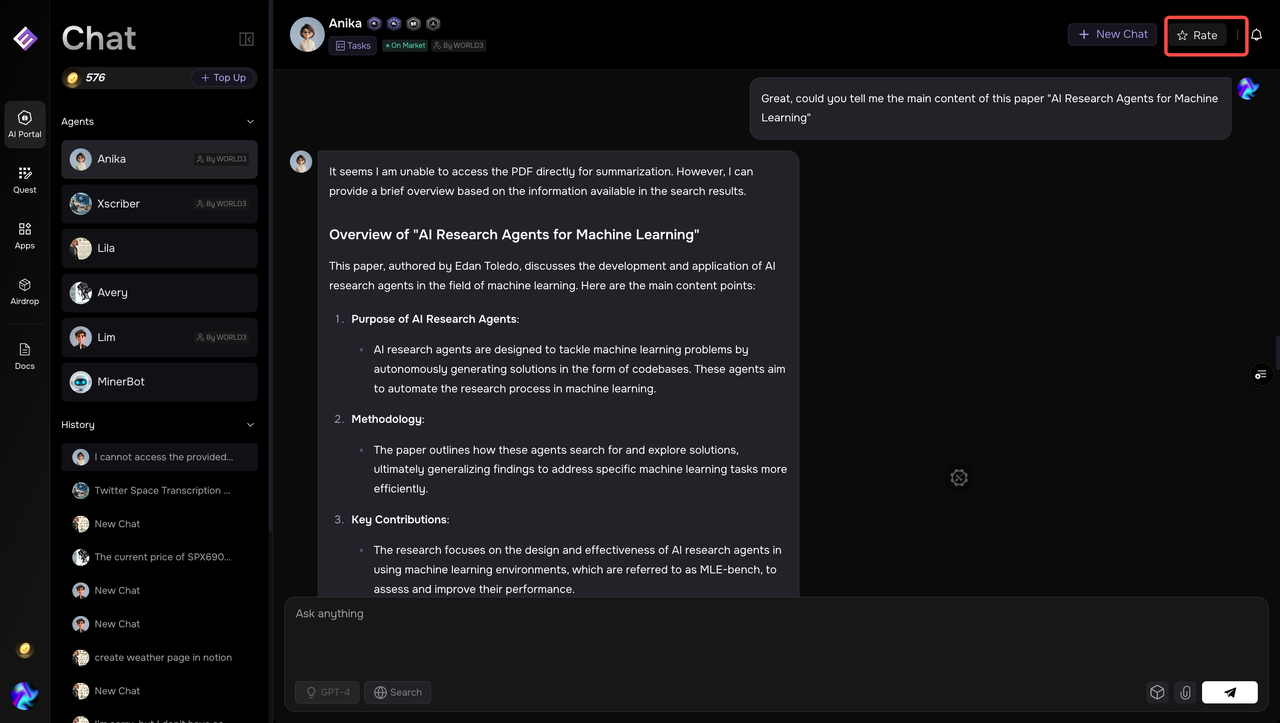Image resolution: width=1280 pixels, height=723 pixels.
Task: Click the cube icon in input bar
Action: click(1157, 692)
